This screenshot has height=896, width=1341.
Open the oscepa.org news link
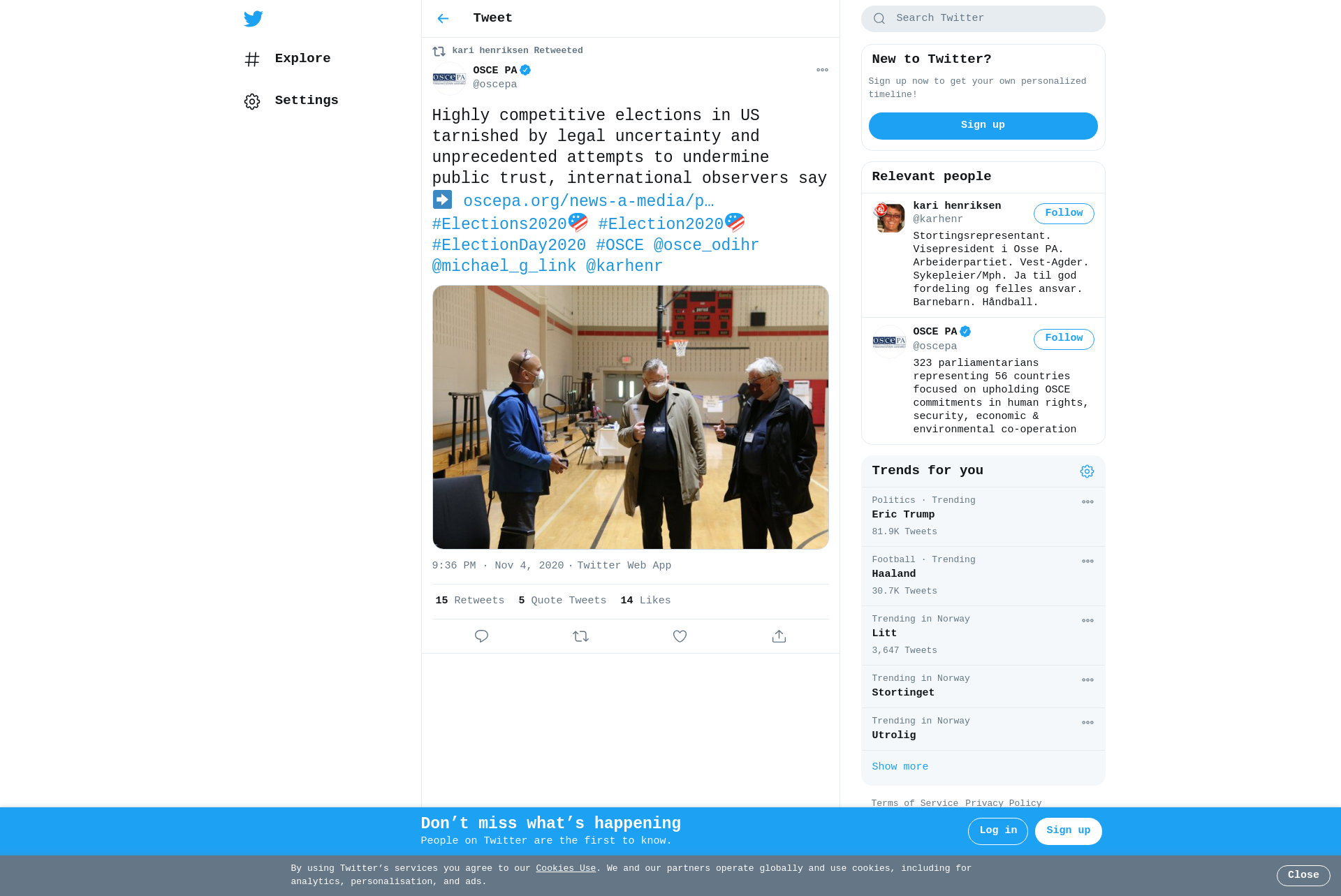[588, 201]
